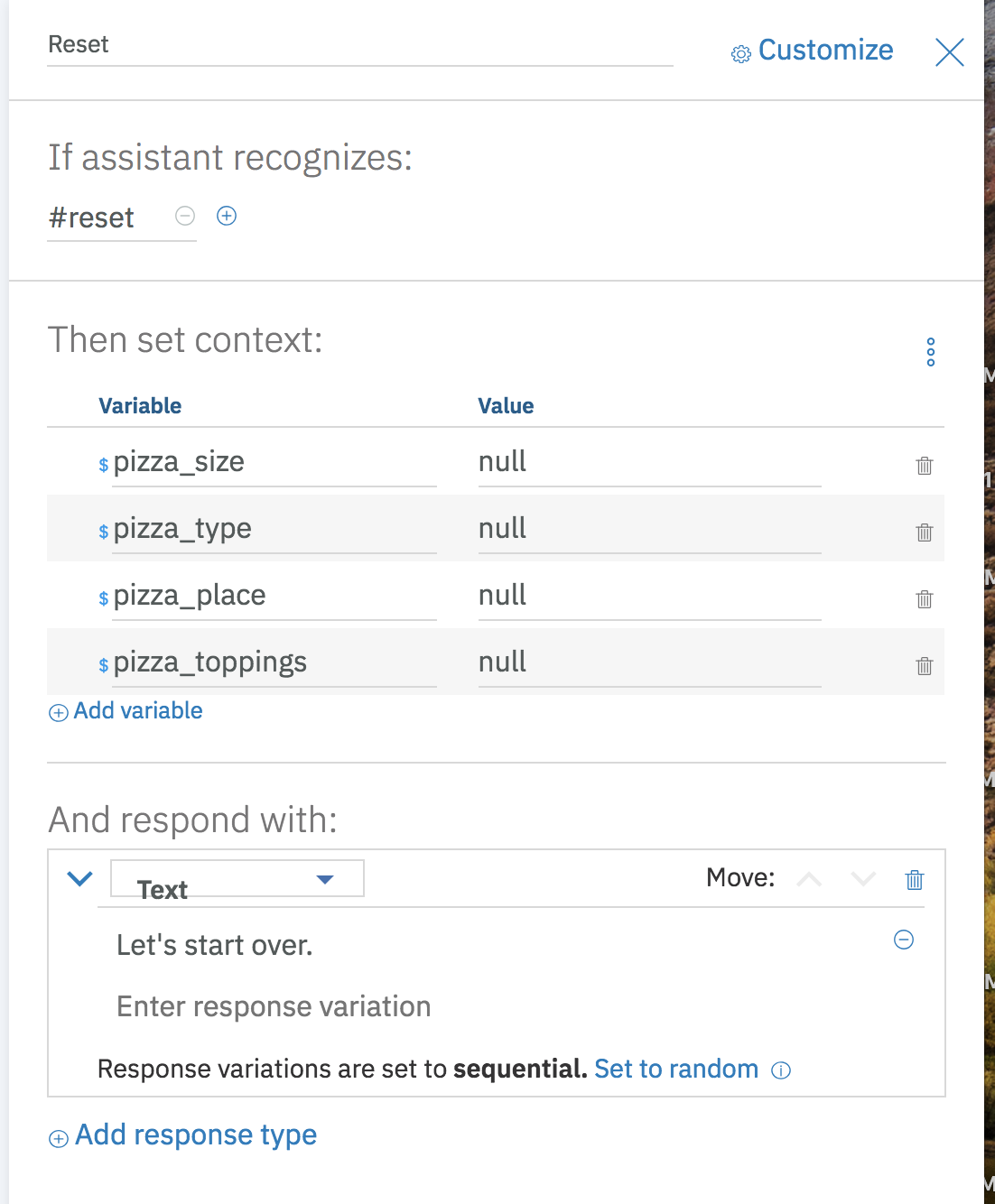Close the Reset node editor panel
Viewport: 995px width, 1204px height.
pyautogui.click(x=950, y=52)
